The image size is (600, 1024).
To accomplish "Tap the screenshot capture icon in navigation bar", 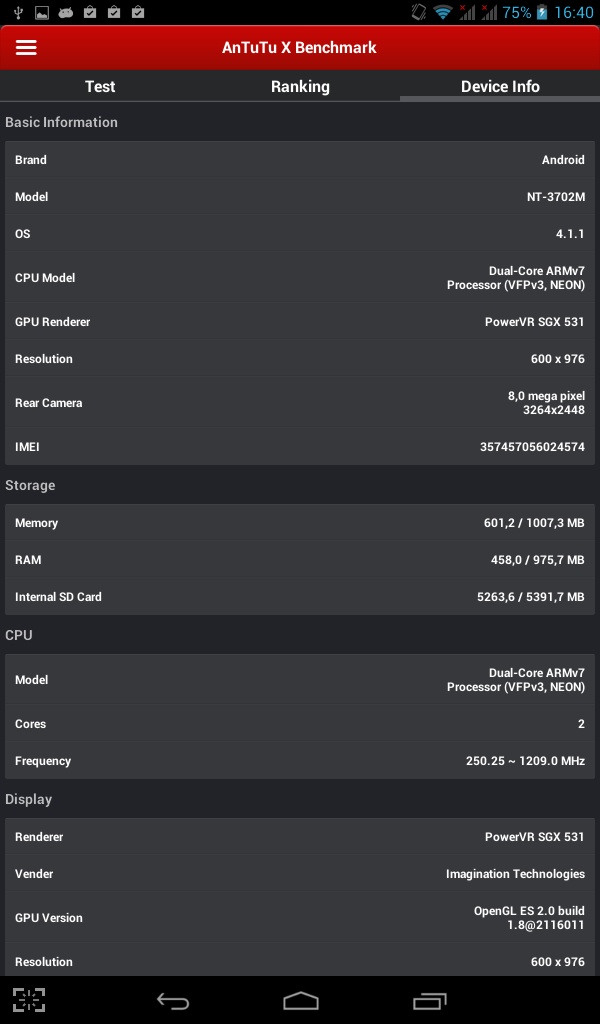I will click(x=29, y=1000).
